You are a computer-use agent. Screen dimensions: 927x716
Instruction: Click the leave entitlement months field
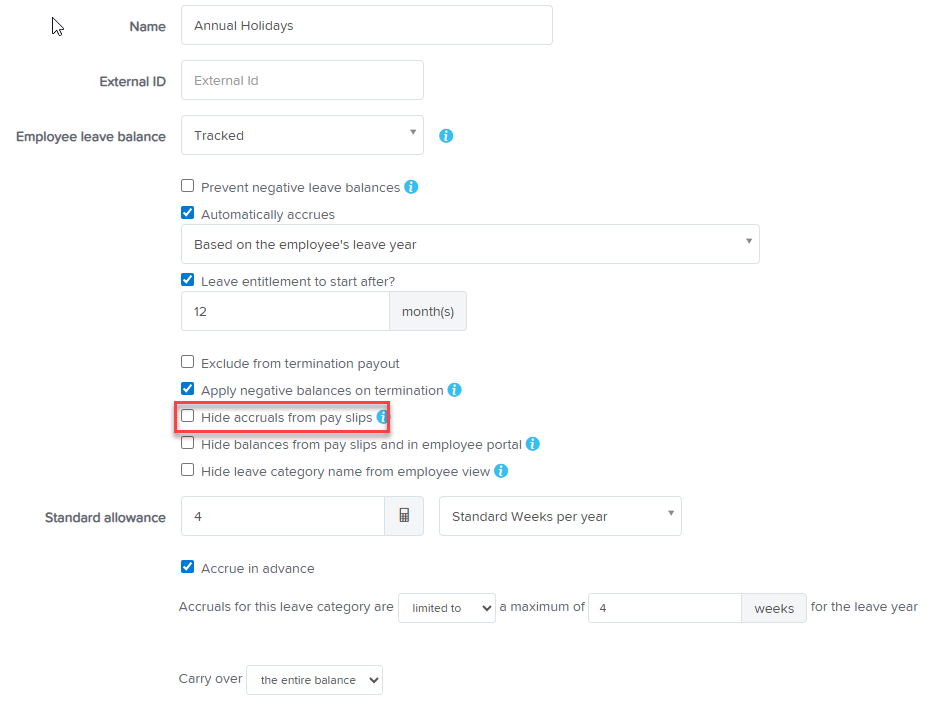[x=285, y=312]
